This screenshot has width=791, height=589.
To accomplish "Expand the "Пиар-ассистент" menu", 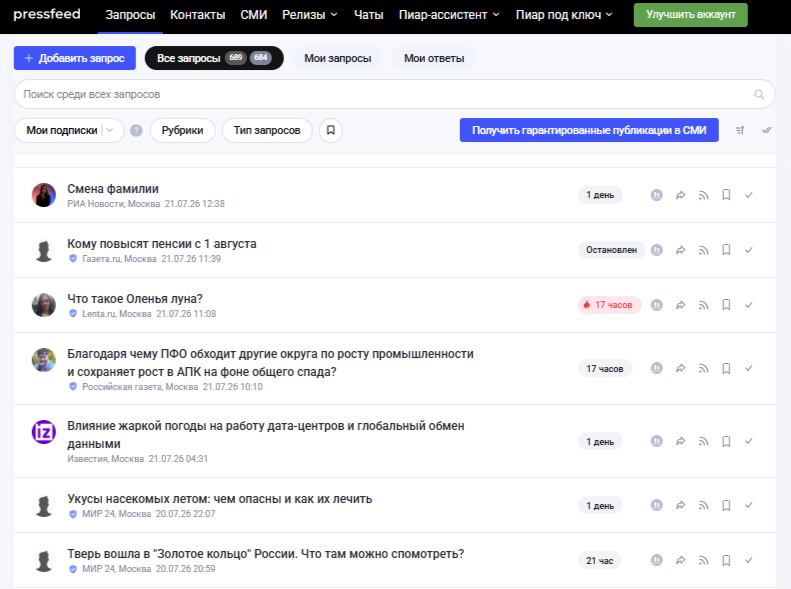I will (449, 15).
